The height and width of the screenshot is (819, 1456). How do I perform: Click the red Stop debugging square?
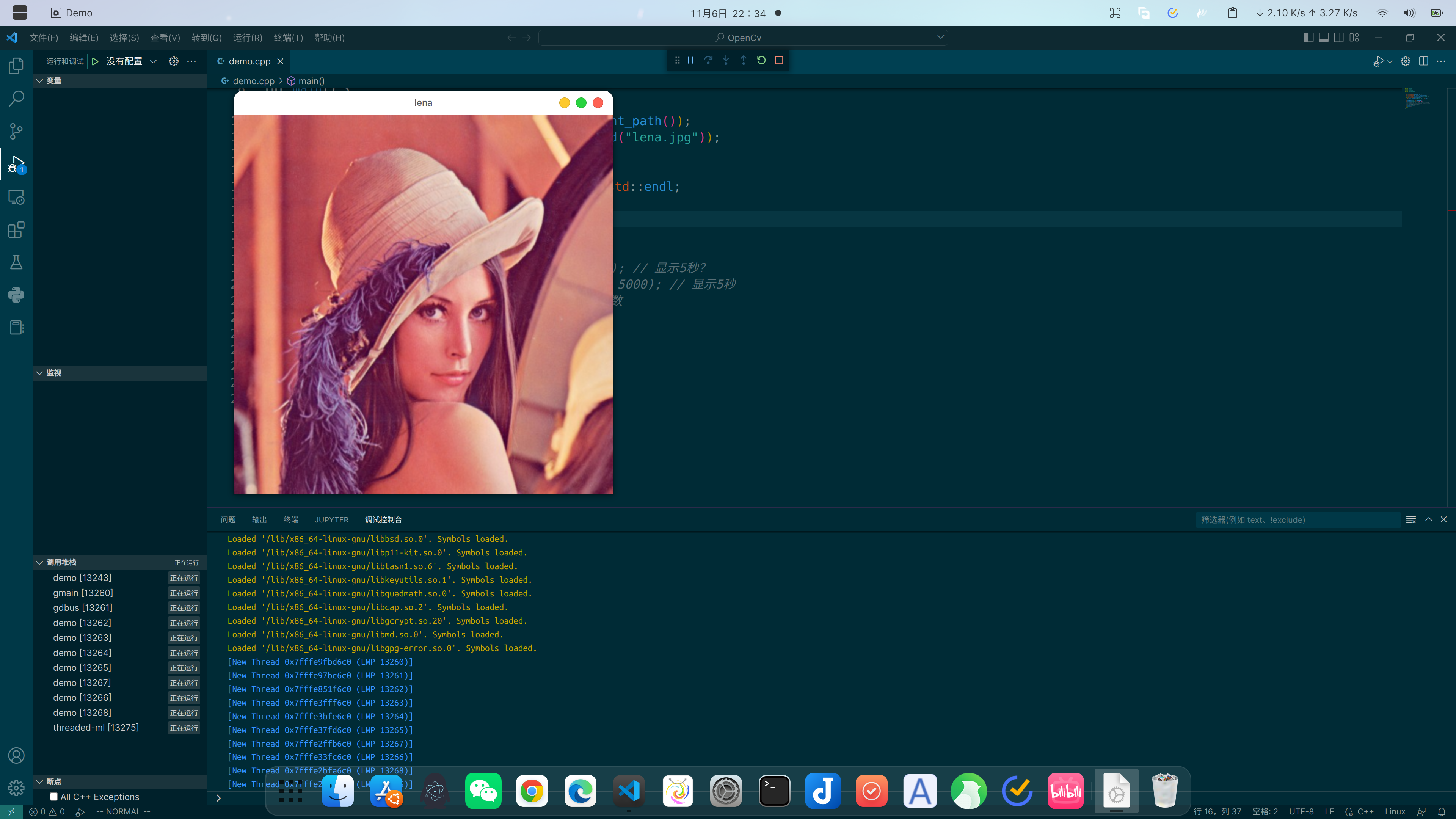779,61
